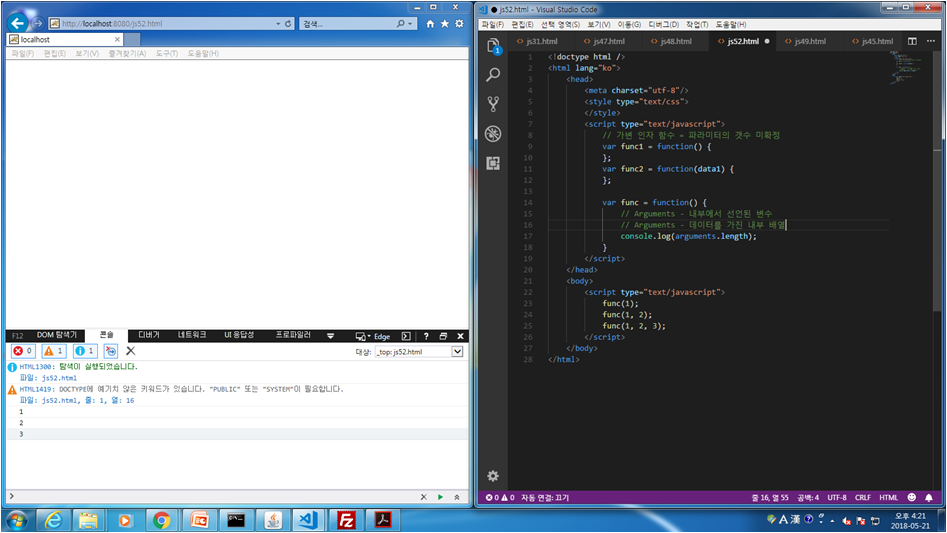Click line and column indicator in status bar

(x=769, y=497)
